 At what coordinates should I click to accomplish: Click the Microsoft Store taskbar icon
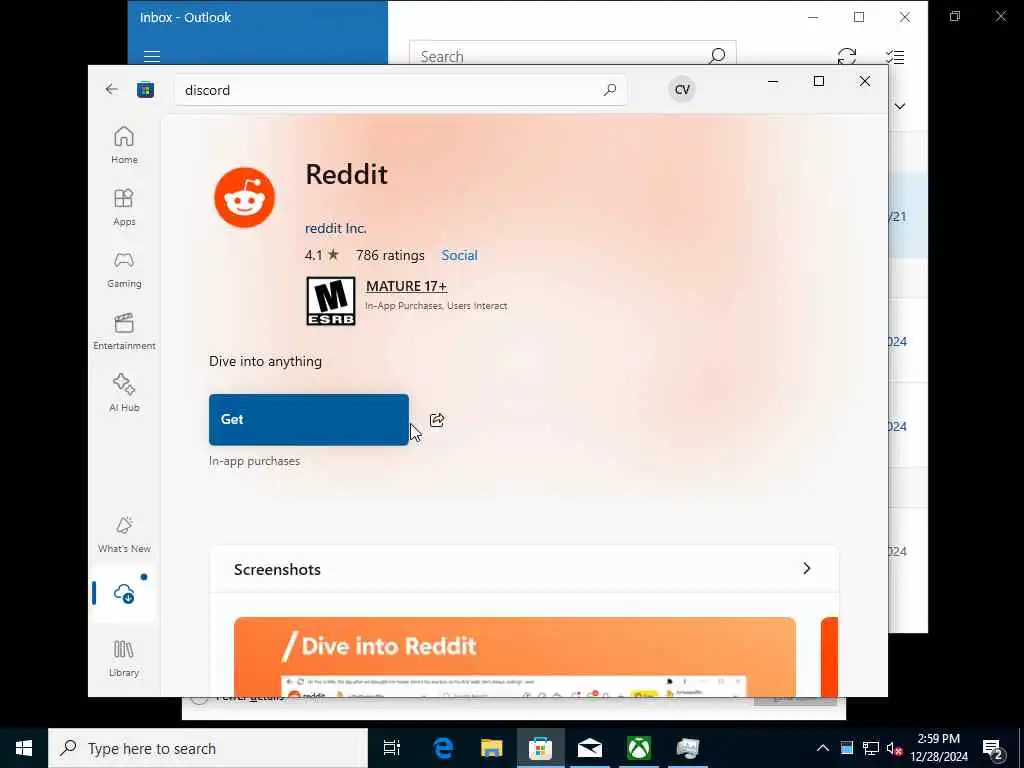(540, 748)
